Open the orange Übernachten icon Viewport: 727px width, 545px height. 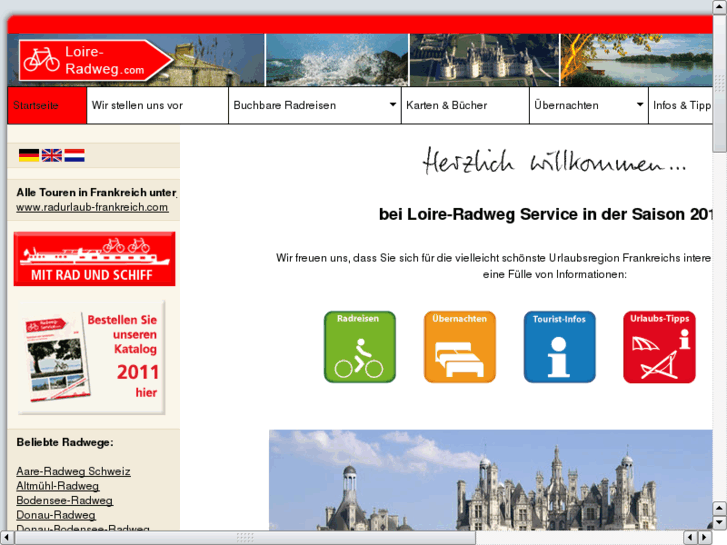tap(459, 347)
